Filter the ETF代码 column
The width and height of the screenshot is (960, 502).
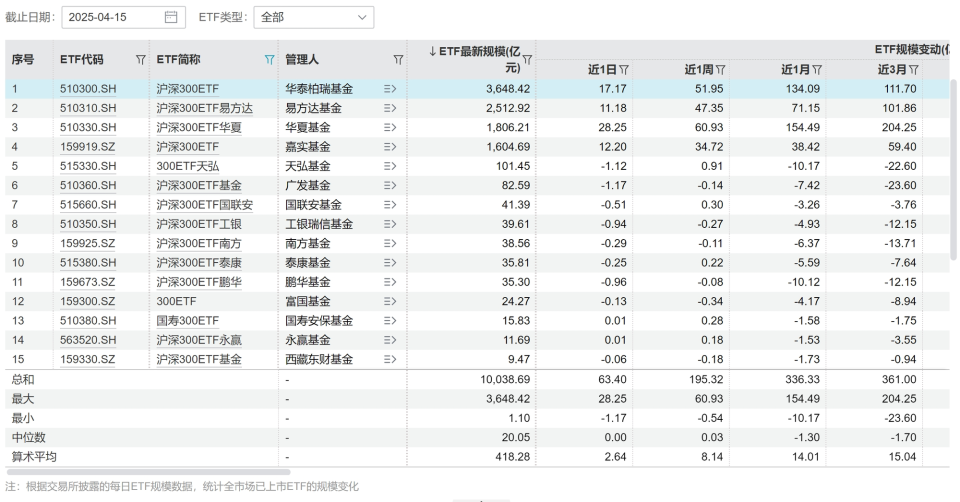tap(141, 59)
